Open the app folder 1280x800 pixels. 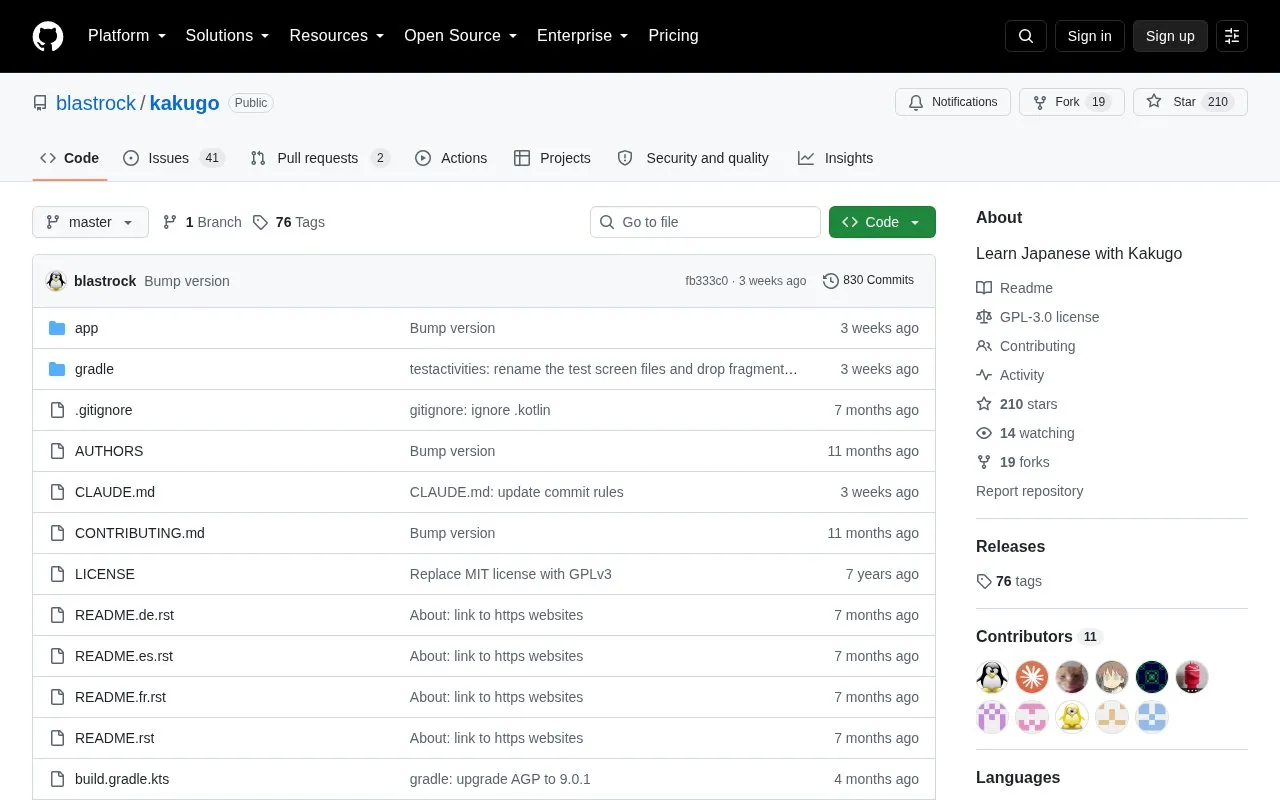[86, 328]
